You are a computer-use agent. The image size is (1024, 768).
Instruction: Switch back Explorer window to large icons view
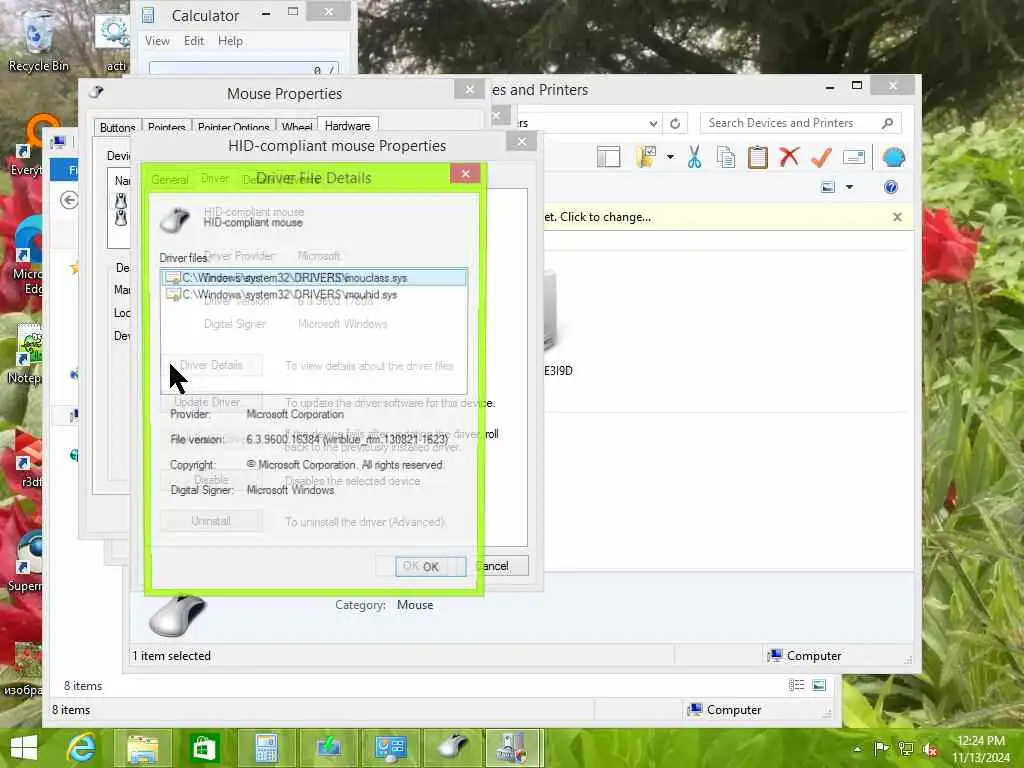point(819,685)
